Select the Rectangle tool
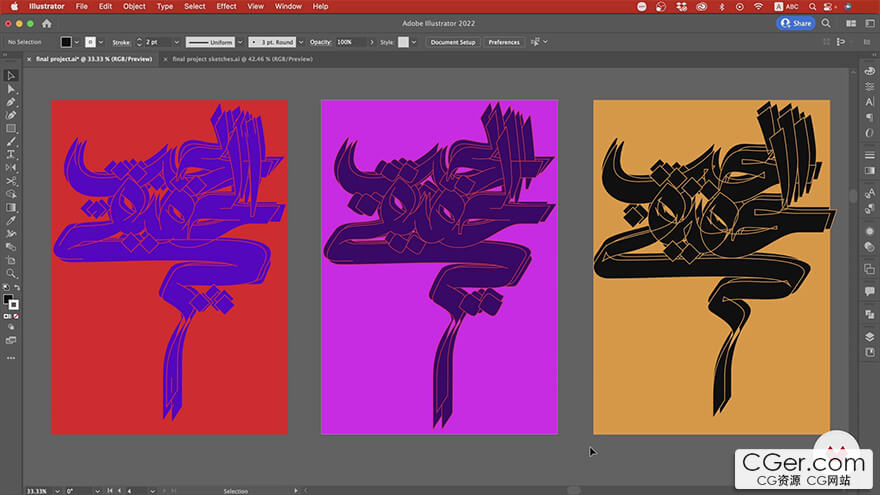Viewport: 880px width, 495px height. (11, 129)
